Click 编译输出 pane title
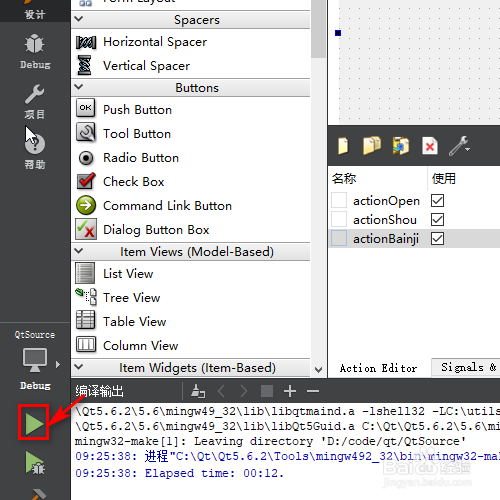 [x=99, y=391]
